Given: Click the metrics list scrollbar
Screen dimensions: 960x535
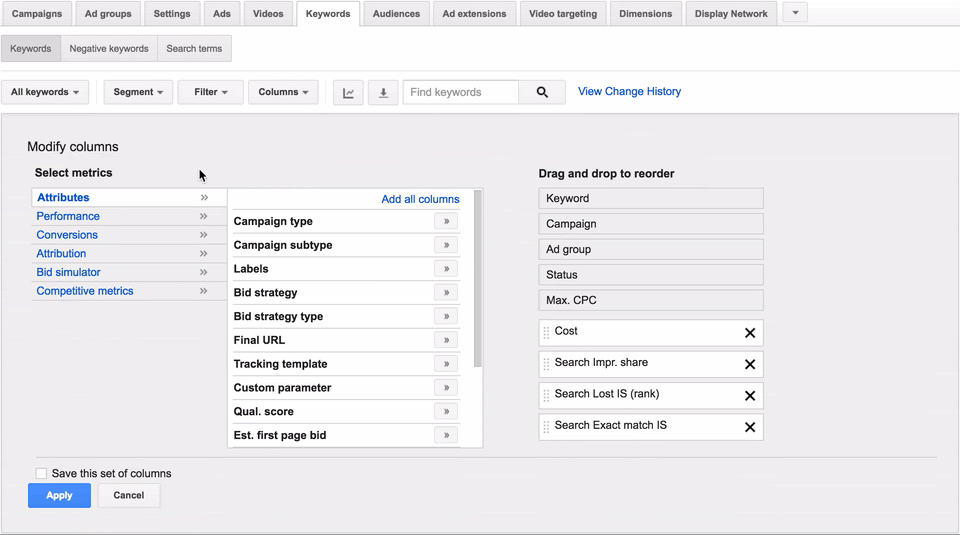Looking at the screenshot, I should click(478, 279).
